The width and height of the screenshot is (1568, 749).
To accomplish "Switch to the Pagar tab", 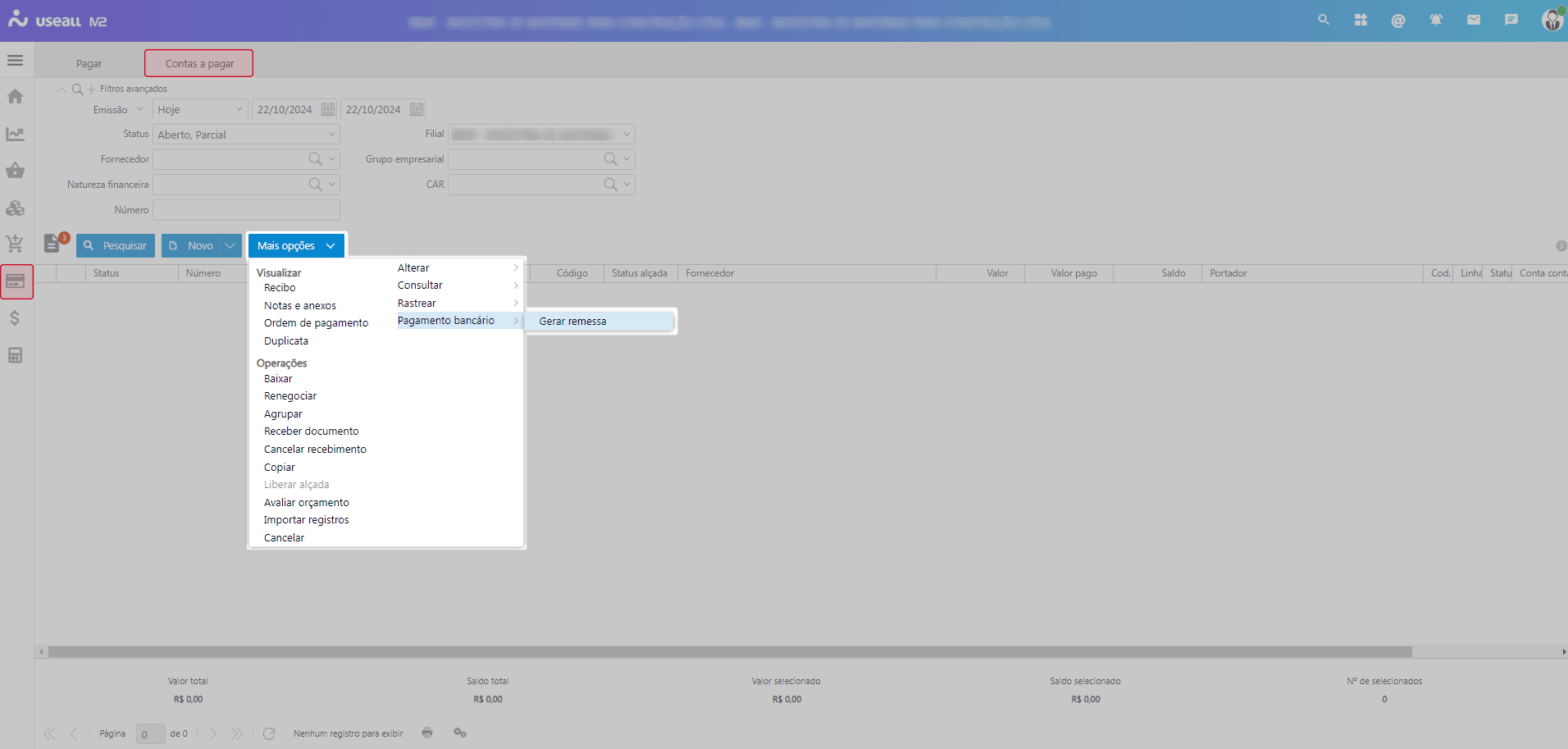I will (x=89, y=64).
